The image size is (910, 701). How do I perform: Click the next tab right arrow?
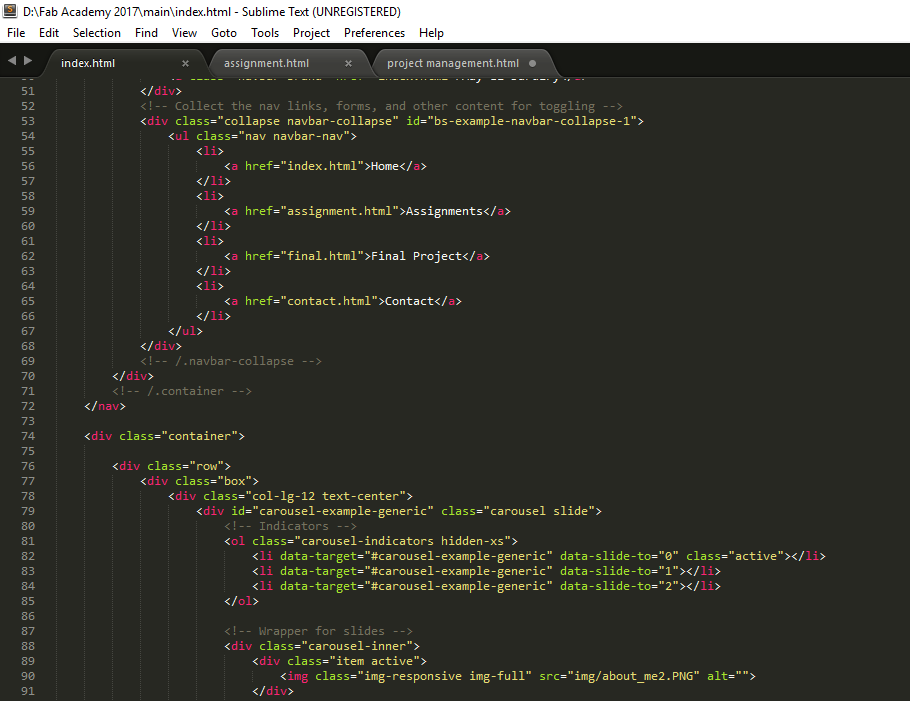click(x=28, y=60)
